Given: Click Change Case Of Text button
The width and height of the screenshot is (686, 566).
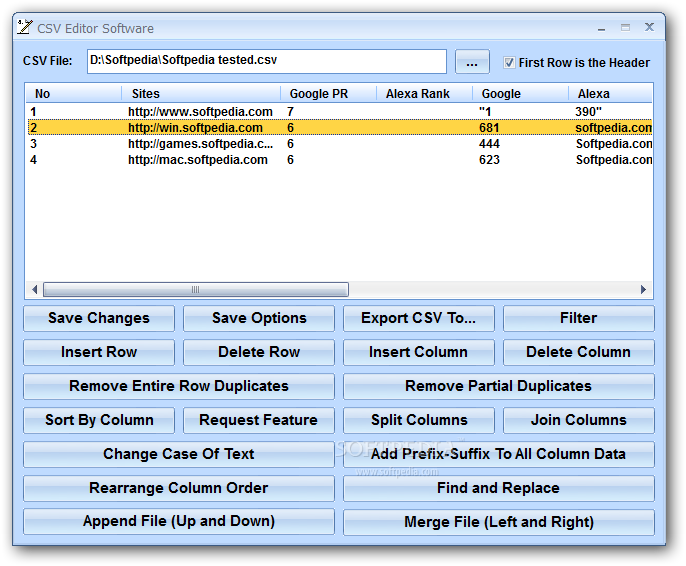Looking at the screenshot, I should tap(179, 454).
